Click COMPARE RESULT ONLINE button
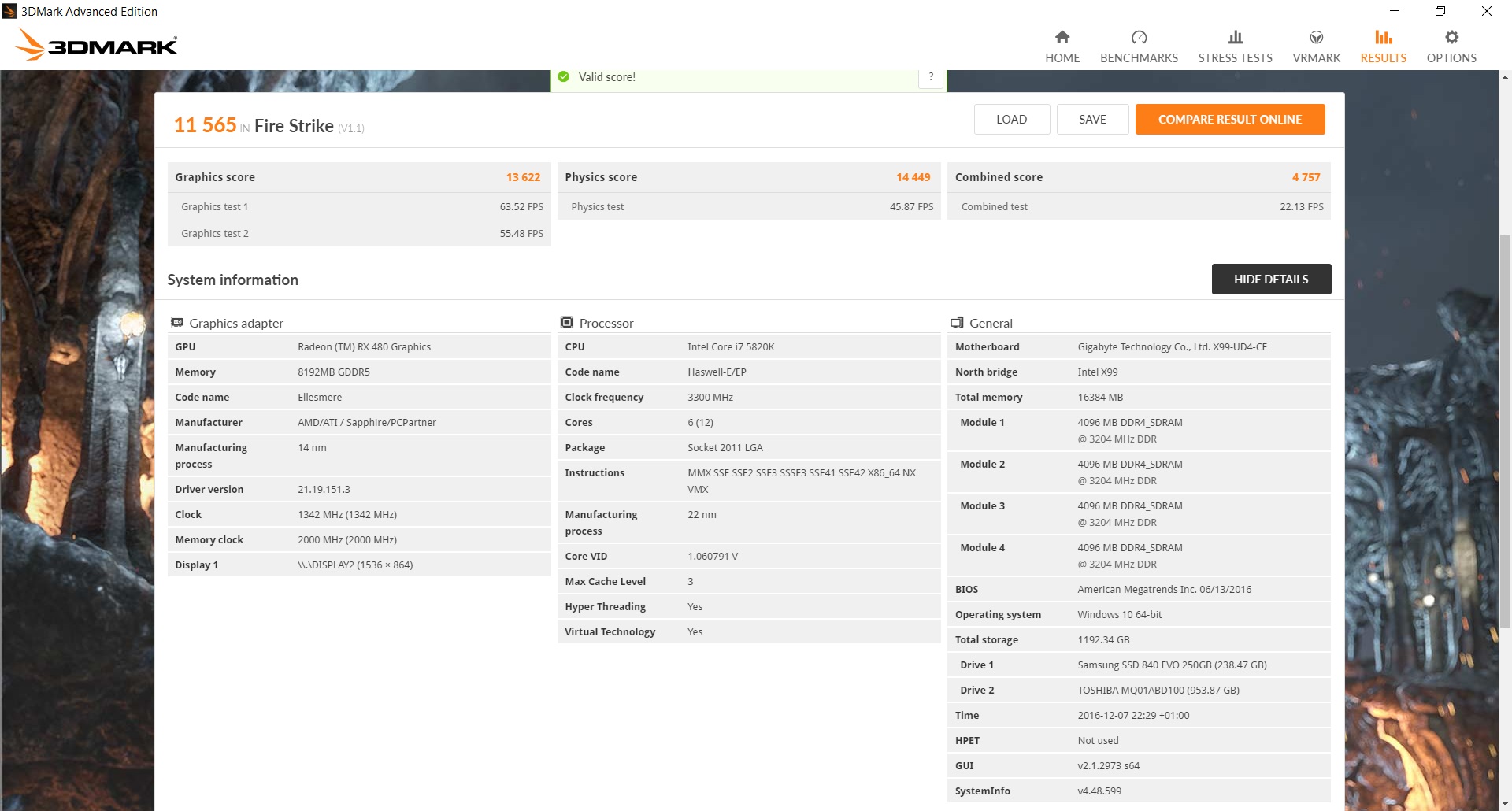 coord(1230,120)
